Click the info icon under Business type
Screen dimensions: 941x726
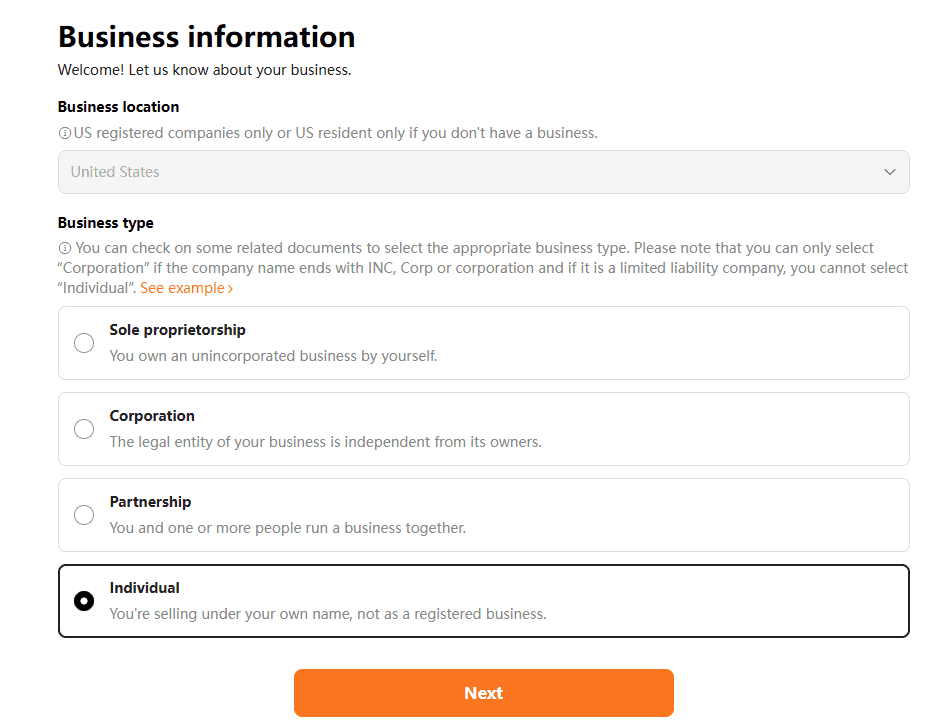65,248
